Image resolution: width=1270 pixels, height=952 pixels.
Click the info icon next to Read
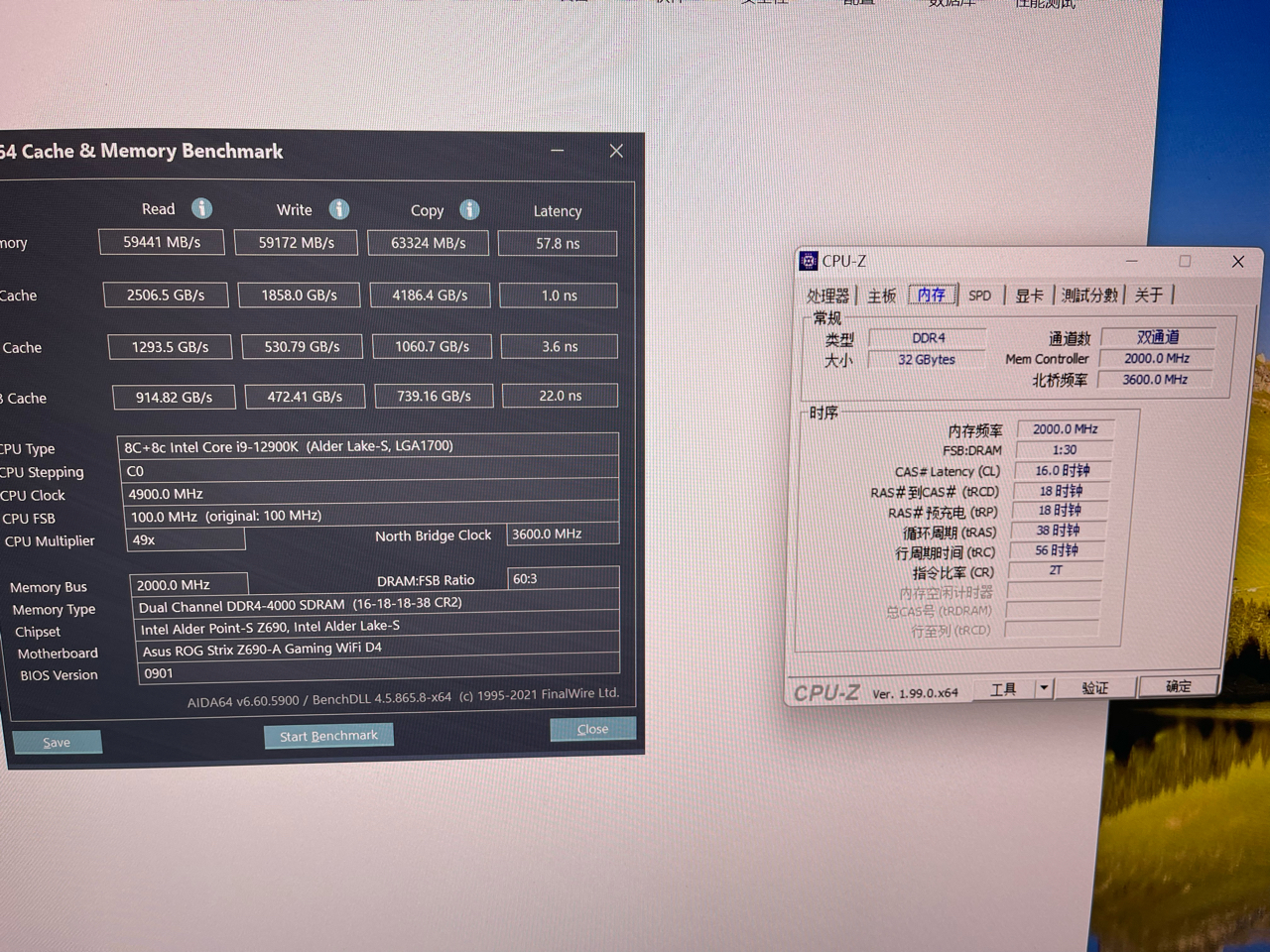(201, 208)
